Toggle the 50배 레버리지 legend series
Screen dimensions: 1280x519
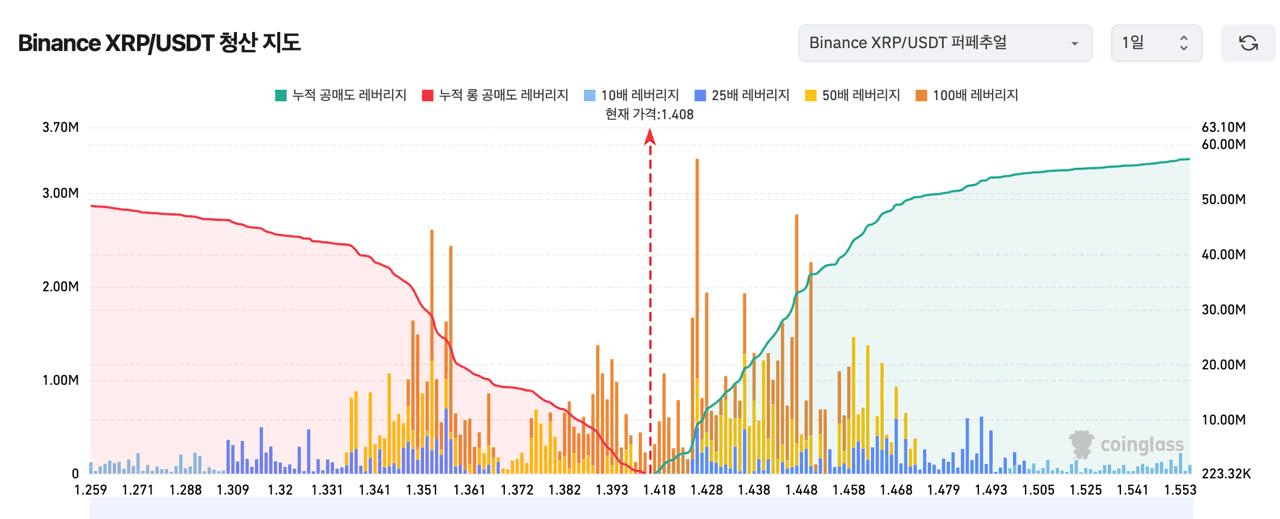(852, 95)
